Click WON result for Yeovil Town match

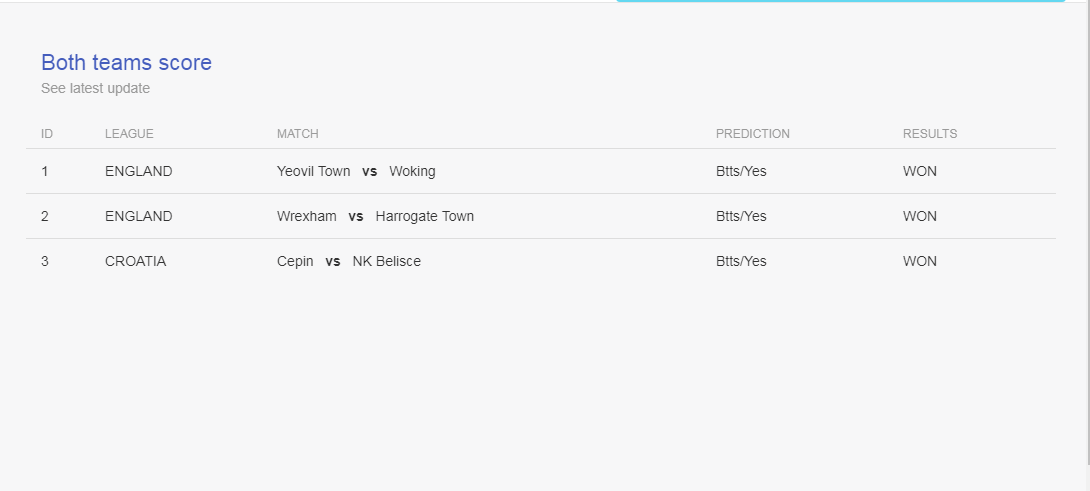[920, 171]
